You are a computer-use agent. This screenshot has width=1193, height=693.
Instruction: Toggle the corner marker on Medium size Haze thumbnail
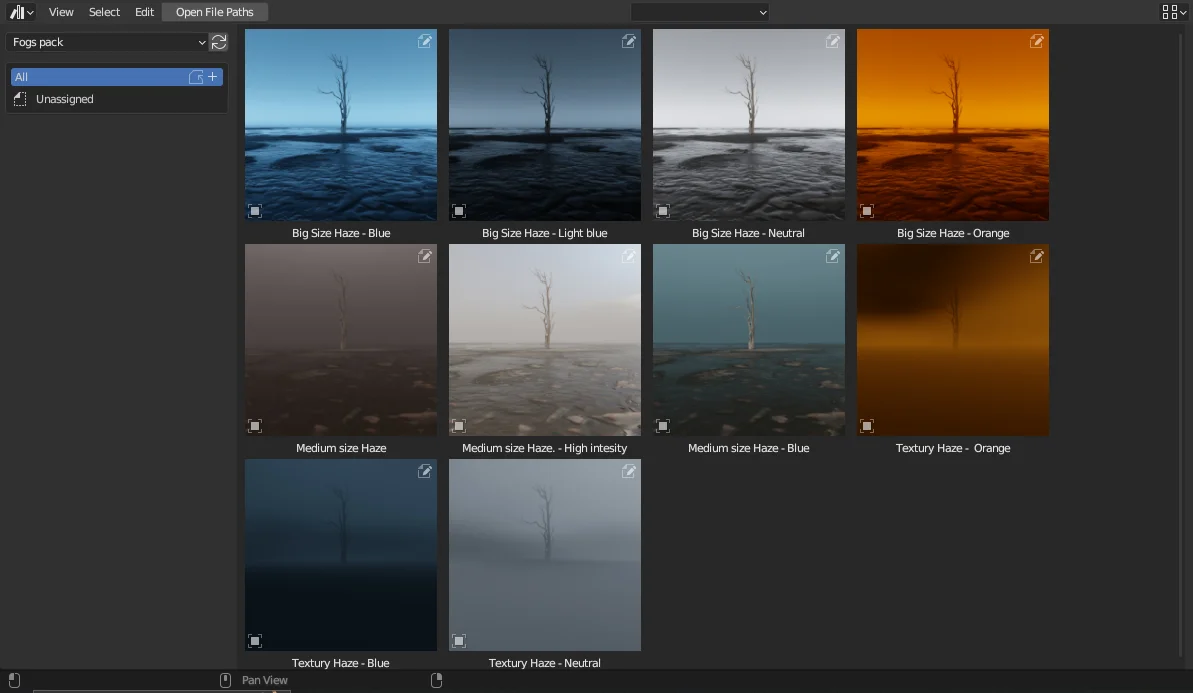(x=254, y=426)
